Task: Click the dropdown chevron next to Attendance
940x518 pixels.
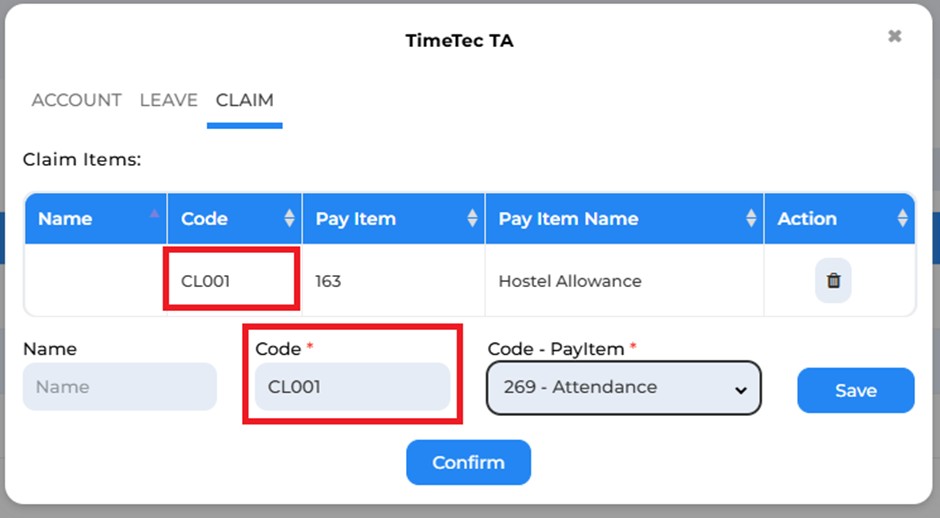Action: pyautogui.click(x=741, y=390)
